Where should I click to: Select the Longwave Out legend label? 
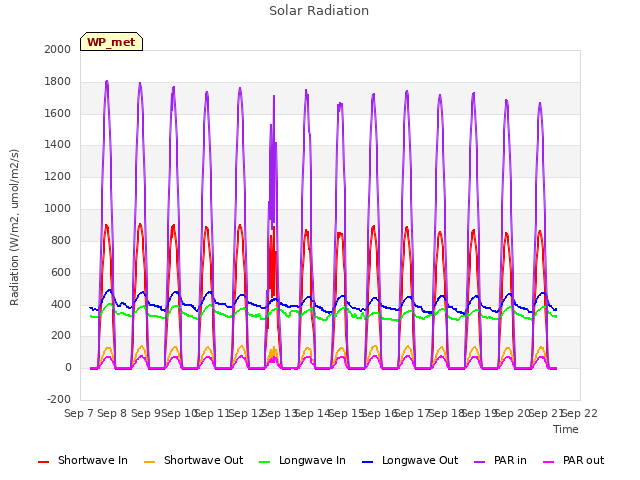[x=420, y=460]
